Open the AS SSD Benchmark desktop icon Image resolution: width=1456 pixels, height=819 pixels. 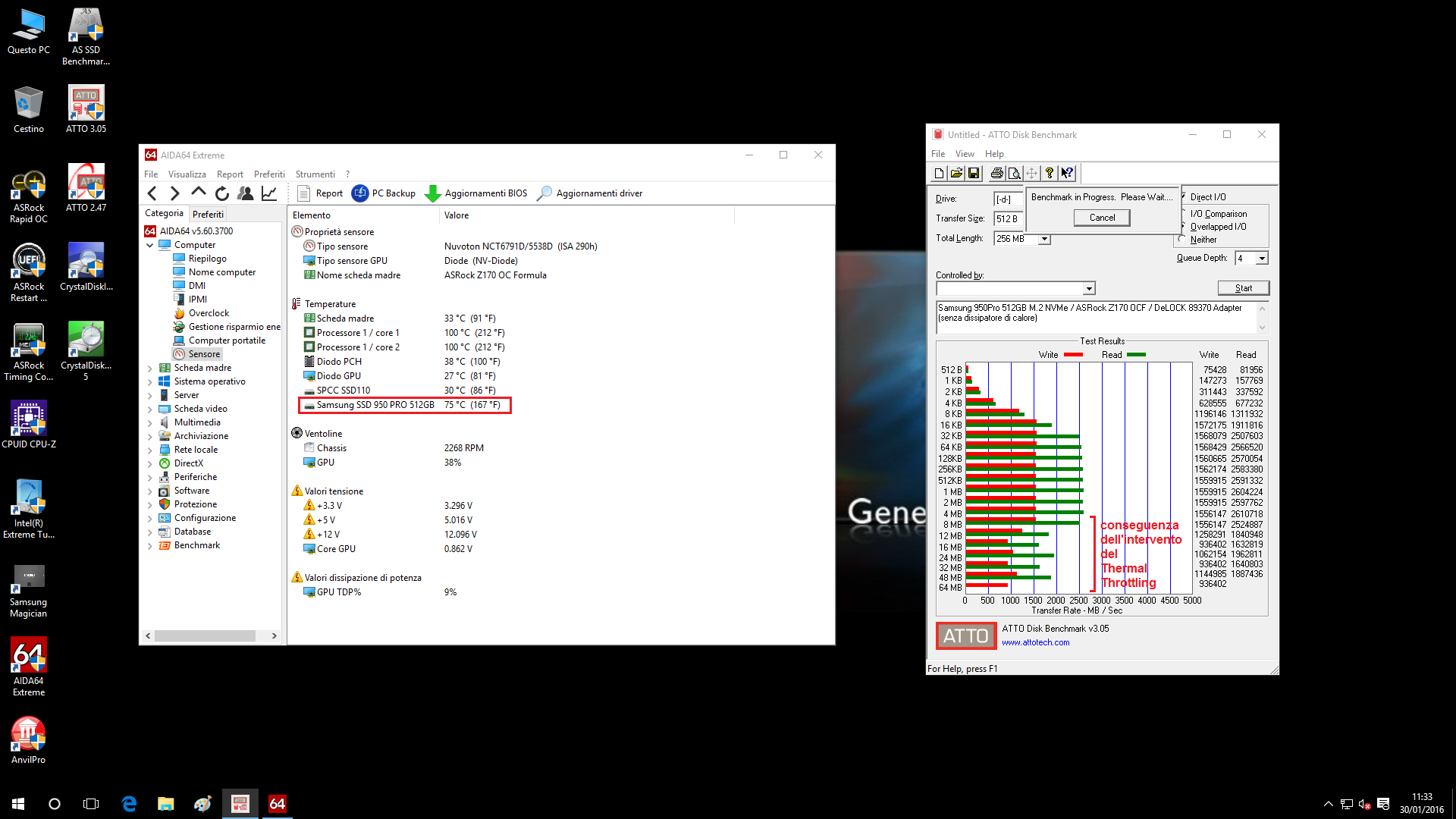(86, 36)
